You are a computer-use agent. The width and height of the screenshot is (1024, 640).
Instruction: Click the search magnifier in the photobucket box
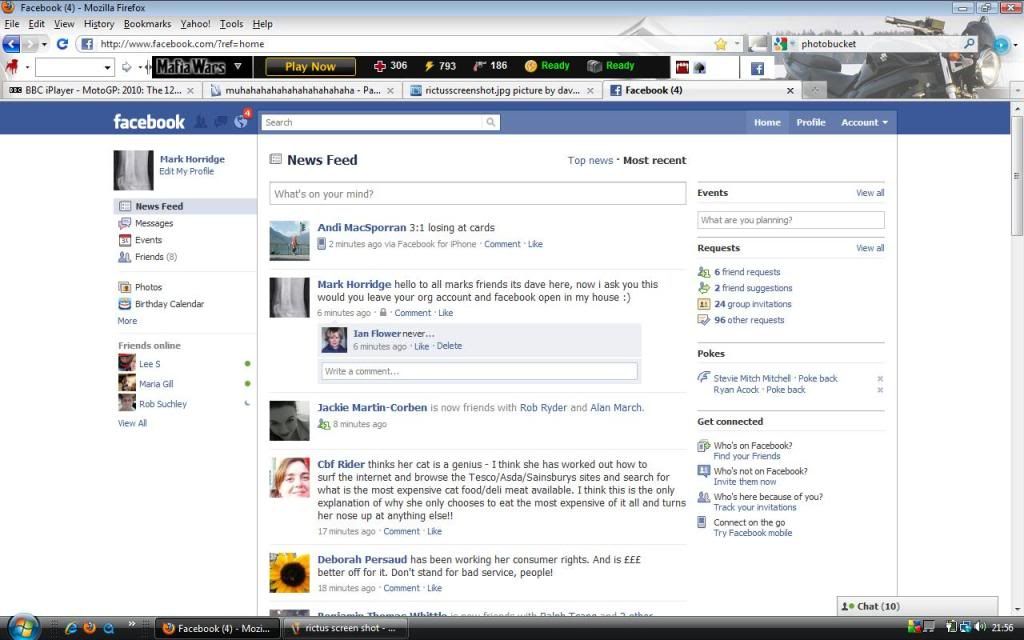click(x=969, y=44)
